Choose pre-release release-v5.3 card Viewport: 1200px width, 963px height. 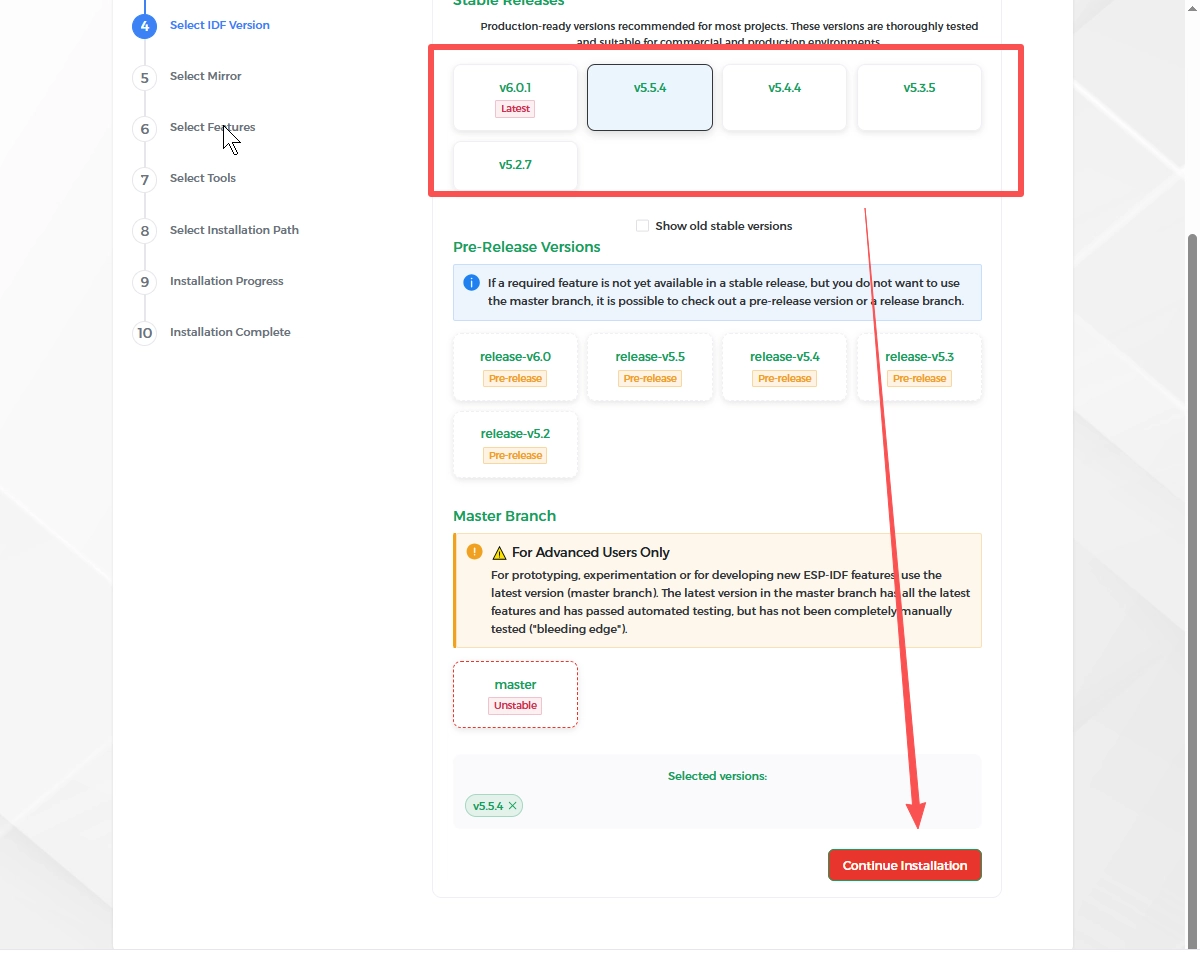[x=919, y=367]
